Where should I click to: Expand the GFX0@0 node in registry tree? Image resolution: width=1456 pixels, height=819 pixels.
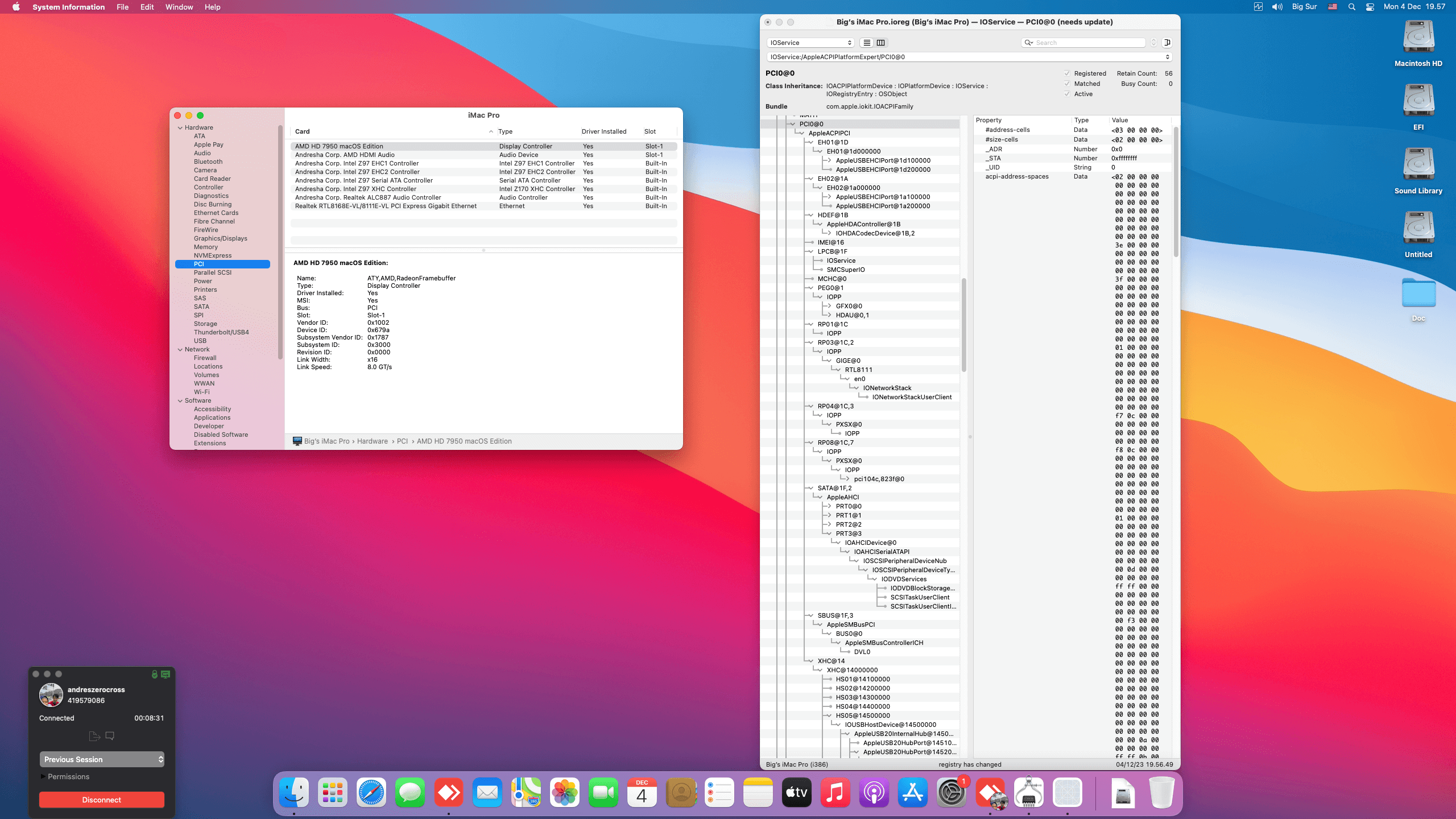tap(829, 306)
